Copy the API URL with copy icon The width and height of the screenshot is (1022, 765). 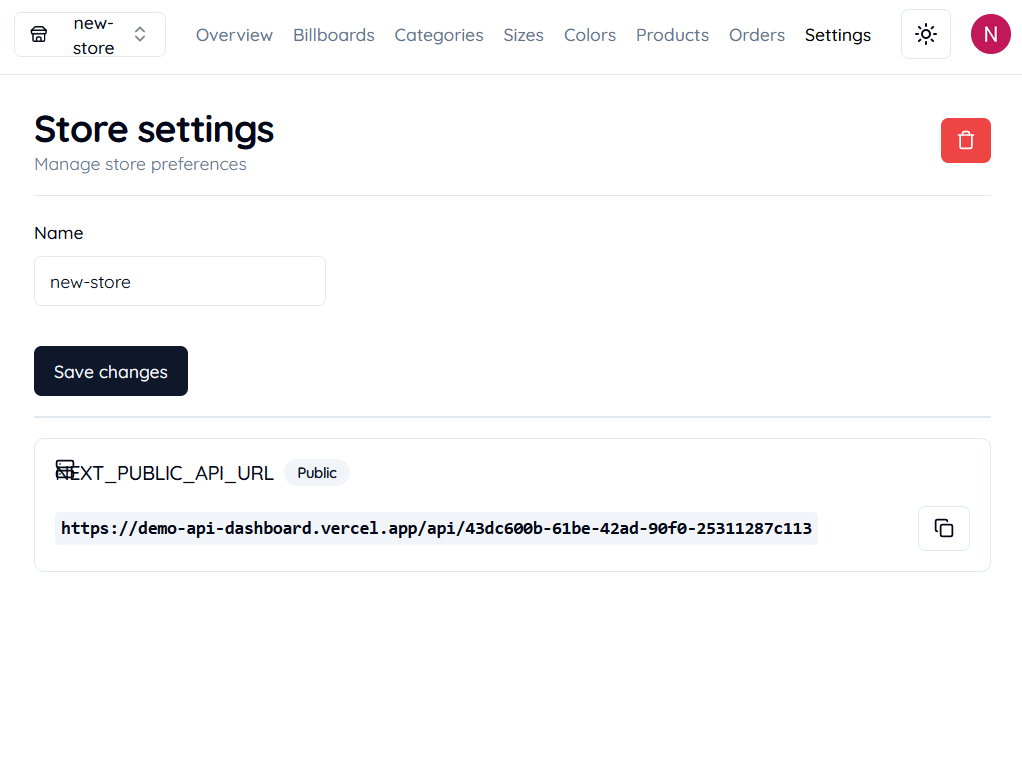pyautogui.click(x=943, y=528)
